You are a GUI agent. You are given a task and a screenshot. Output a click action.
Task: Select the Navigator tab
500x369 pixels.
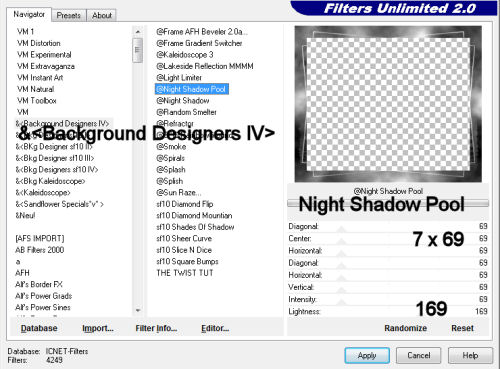click(29, 14)
